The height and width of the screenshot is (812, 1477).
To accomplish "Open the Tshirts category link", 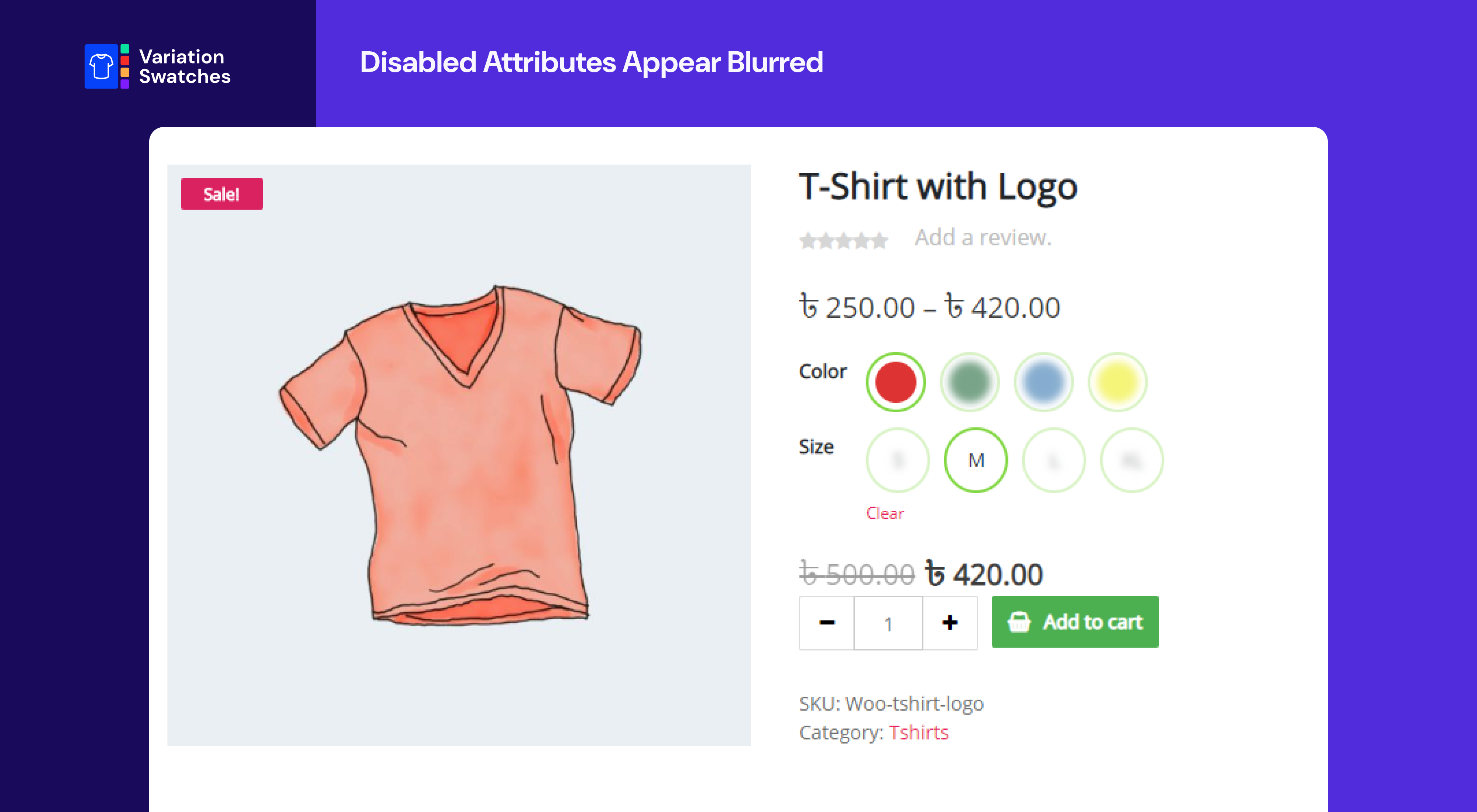I will 919,732.
